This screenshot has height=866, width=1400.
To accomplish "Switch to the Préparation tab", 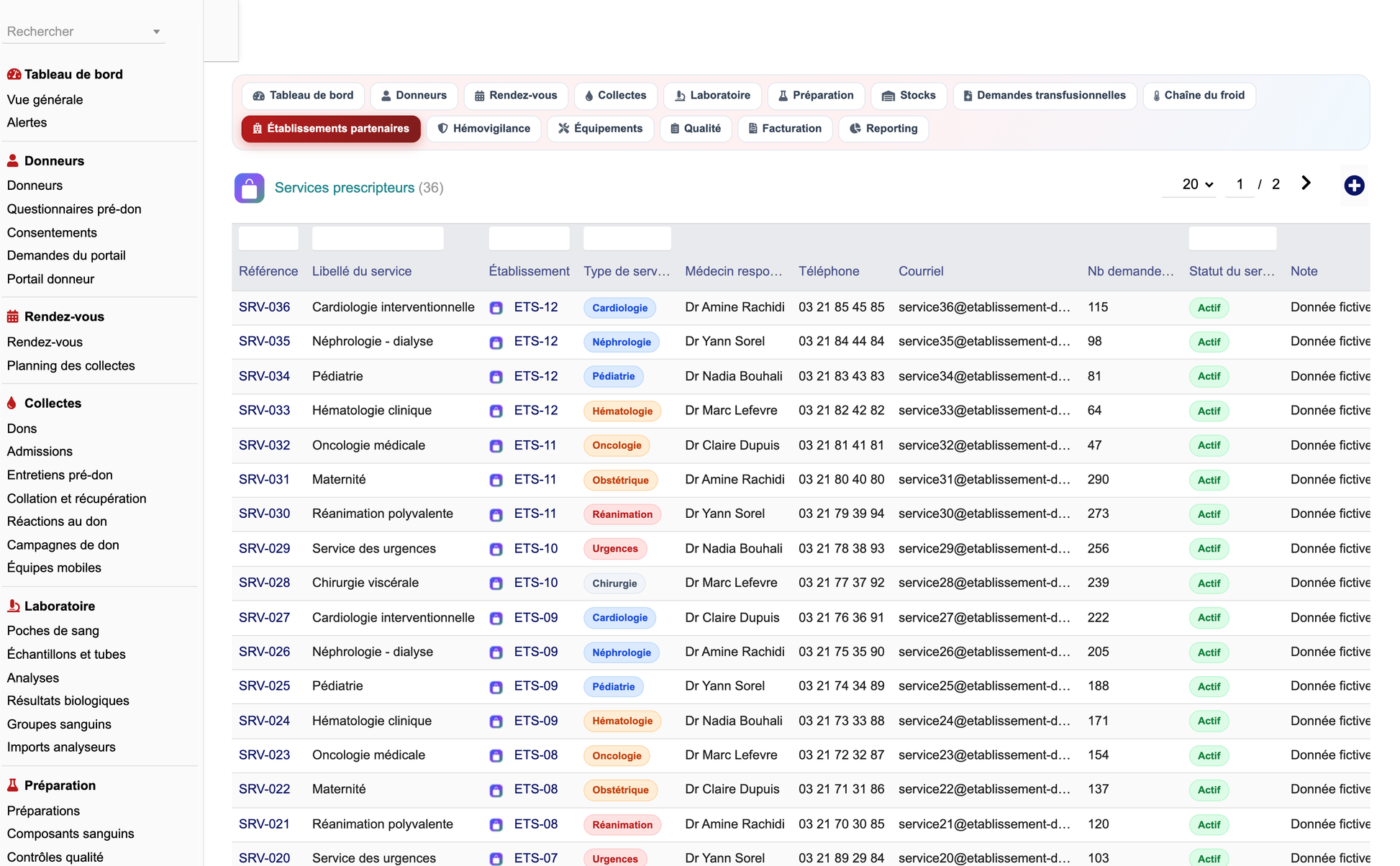I will 816,95.
